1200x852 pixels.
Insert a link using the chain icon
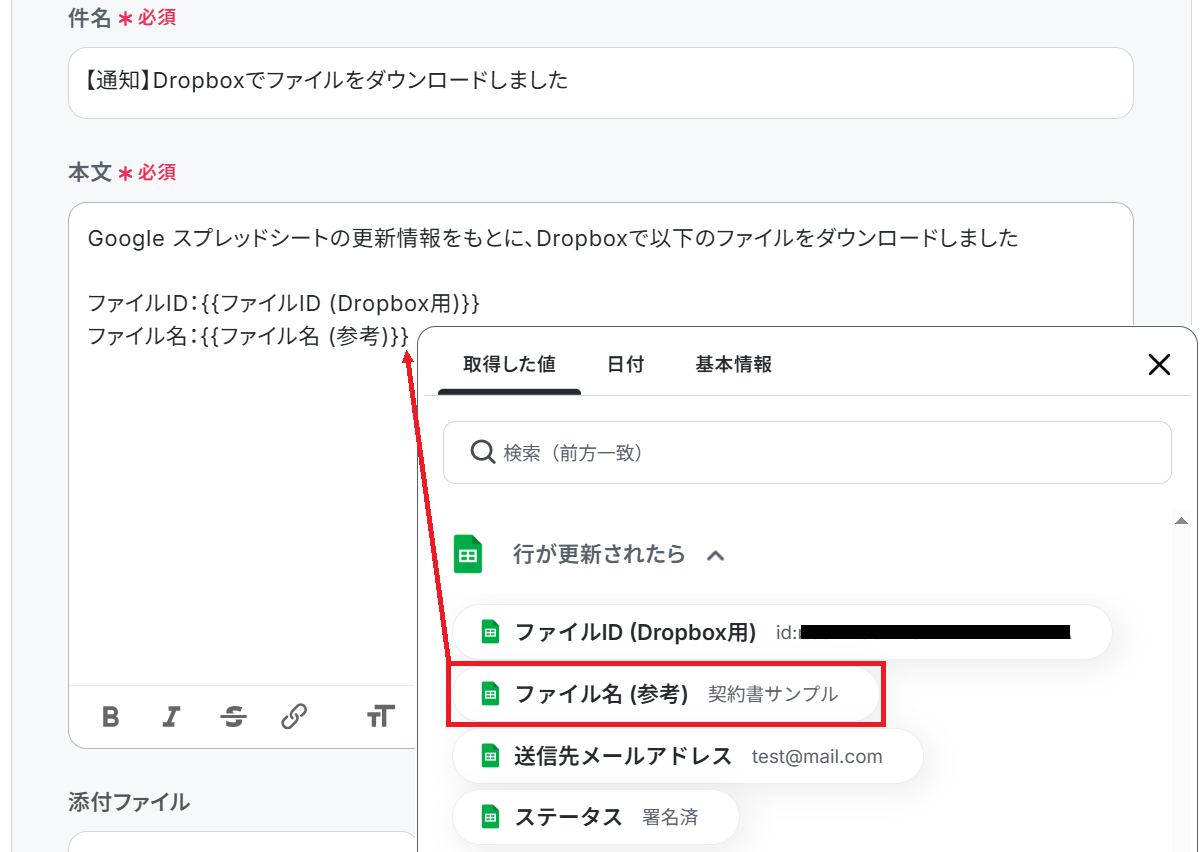[294, 716]
